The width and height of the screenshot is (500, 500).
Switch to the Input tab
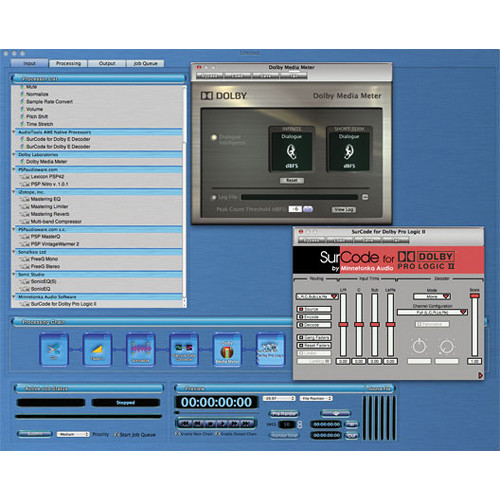29,63
